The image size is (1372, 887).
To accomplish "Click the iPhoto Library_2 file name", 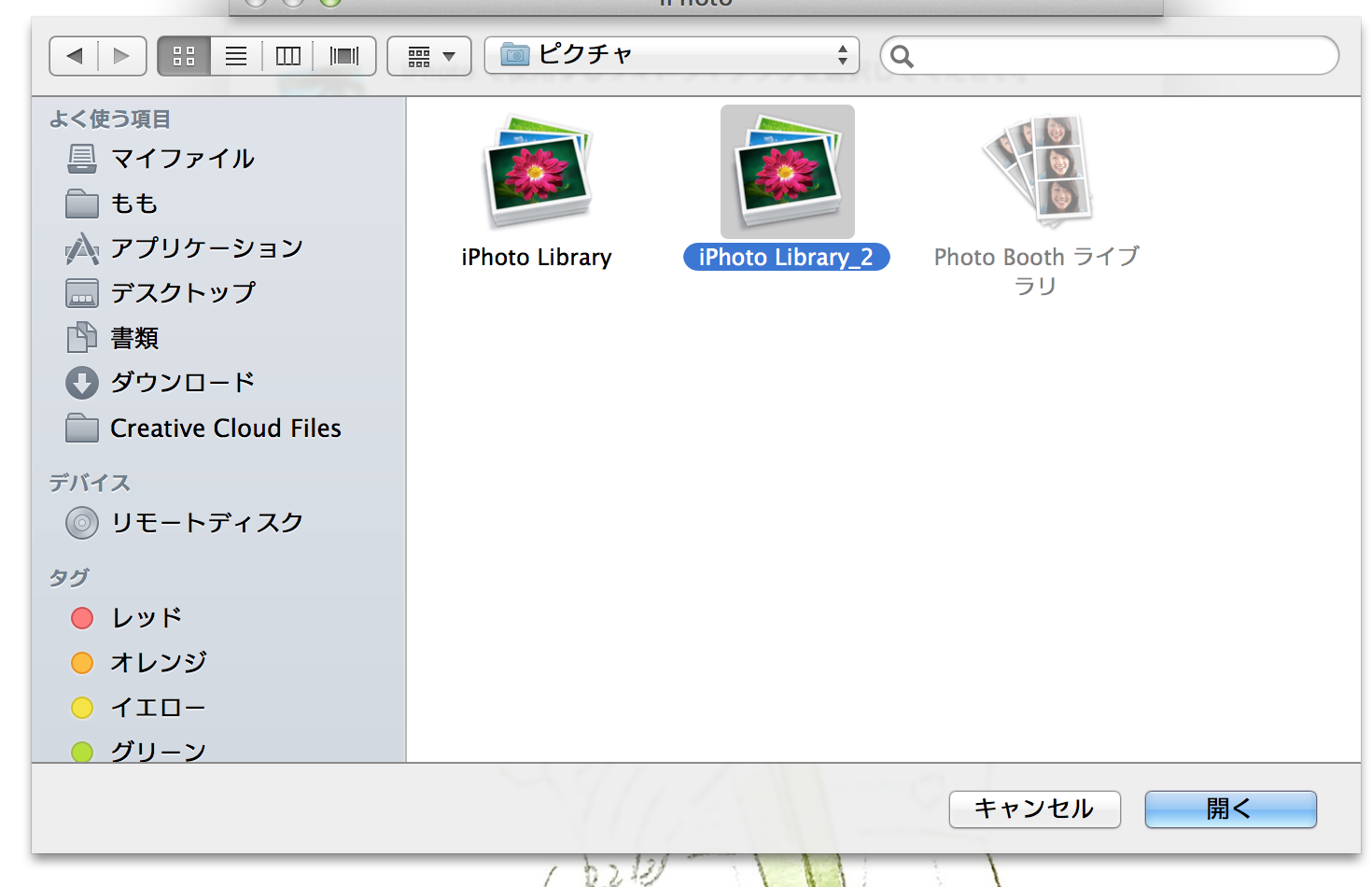I will pyautogui.click(x=787, y=258).
